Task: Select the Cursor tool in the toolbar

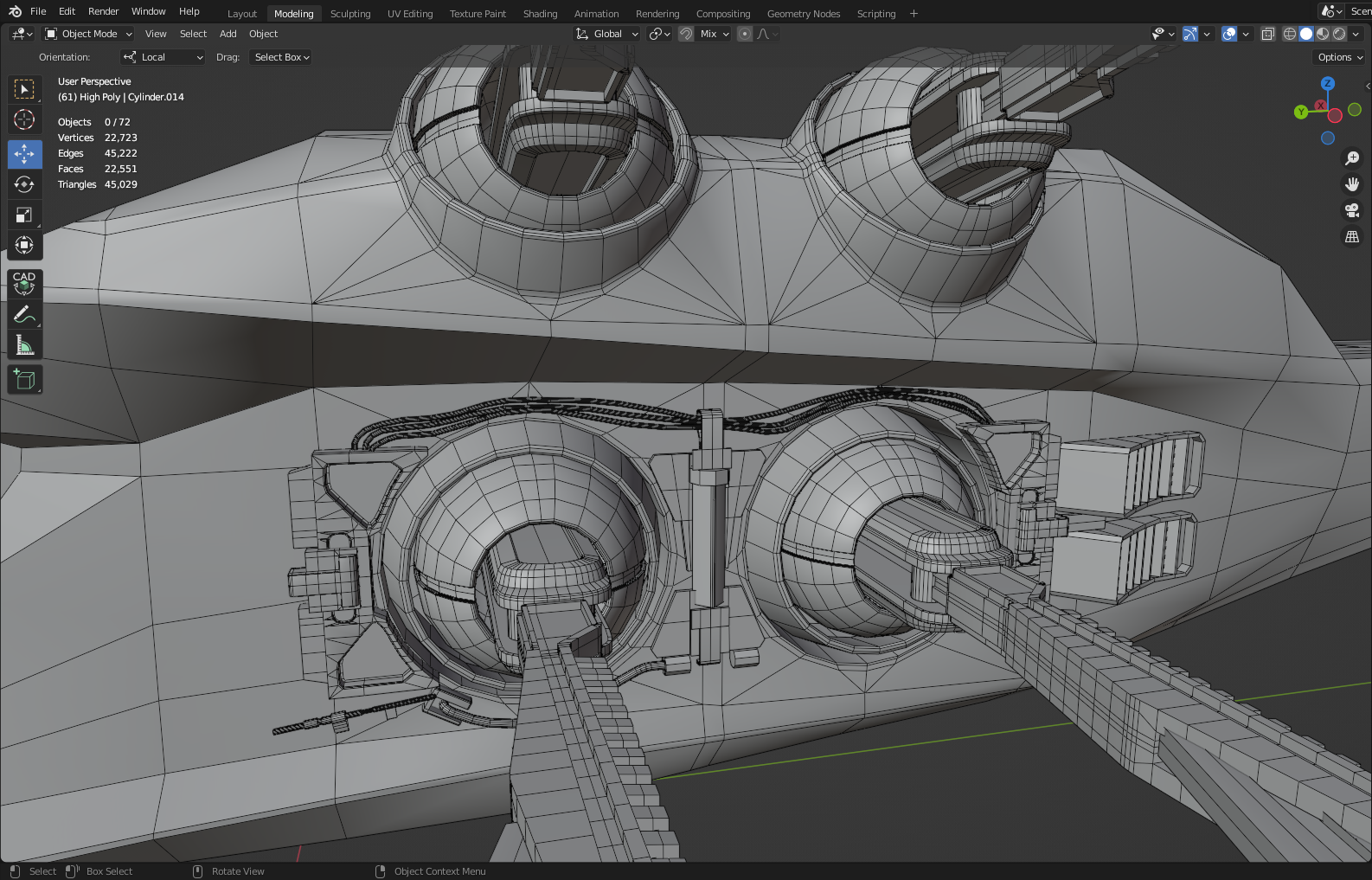Action: click(x=24, y=119)
